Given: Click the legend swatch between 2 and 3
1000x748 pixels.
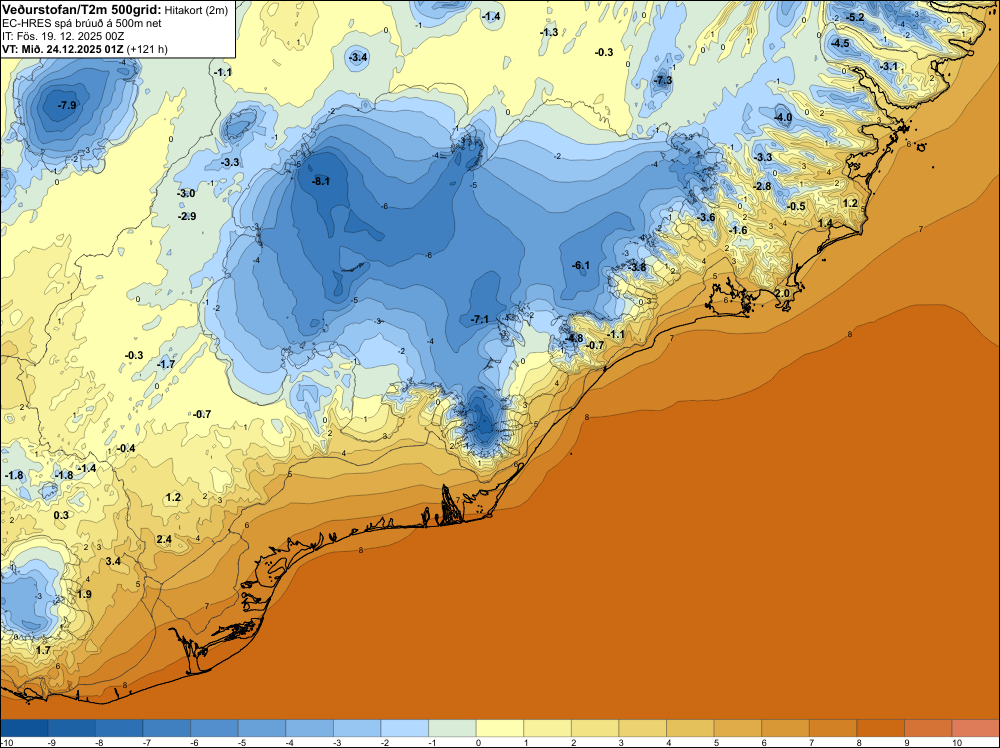Looking at the screenshot, I should click(x=595, y=728).
